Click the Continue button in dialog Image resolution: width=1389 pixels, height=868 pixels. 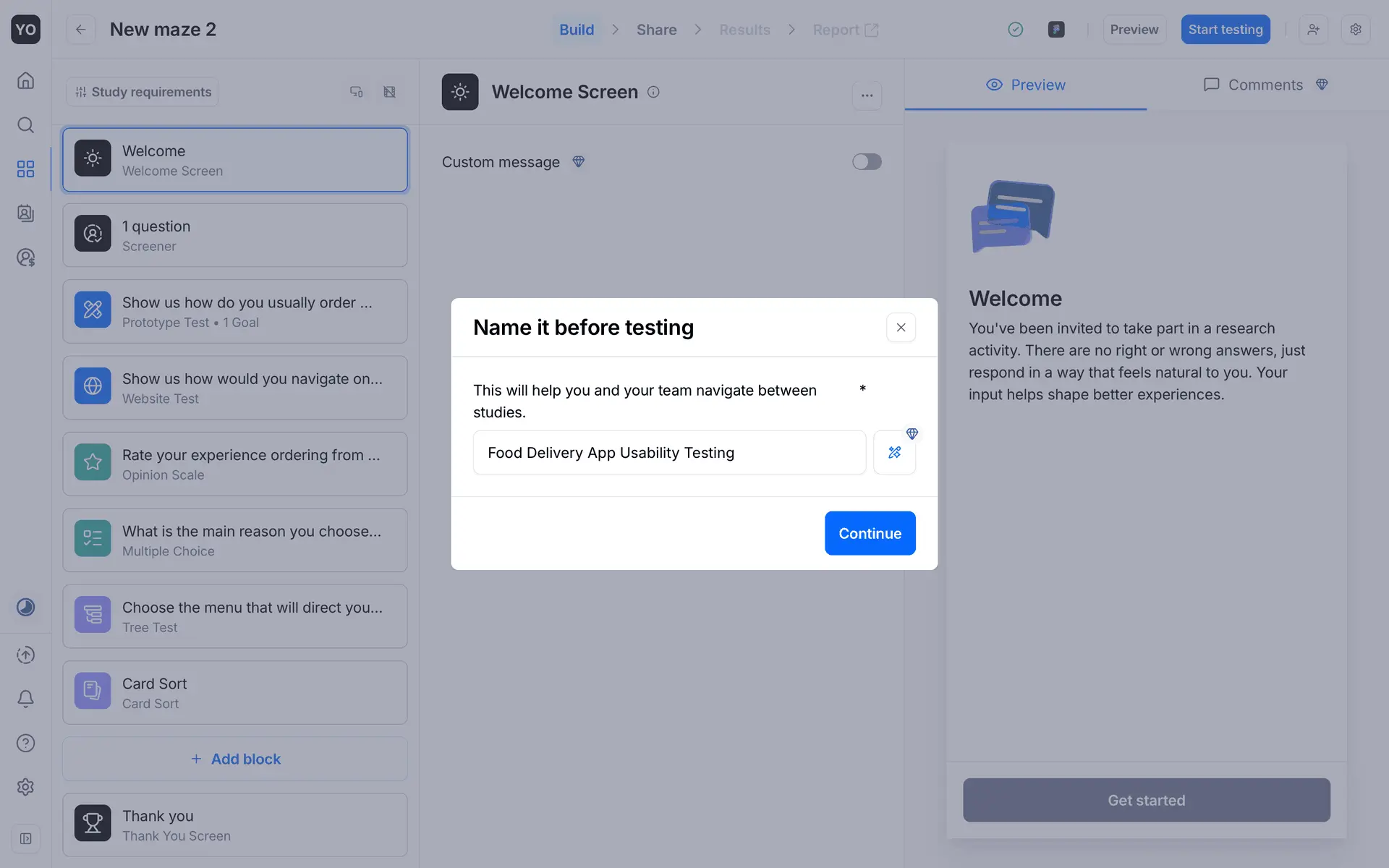(870, 533)
